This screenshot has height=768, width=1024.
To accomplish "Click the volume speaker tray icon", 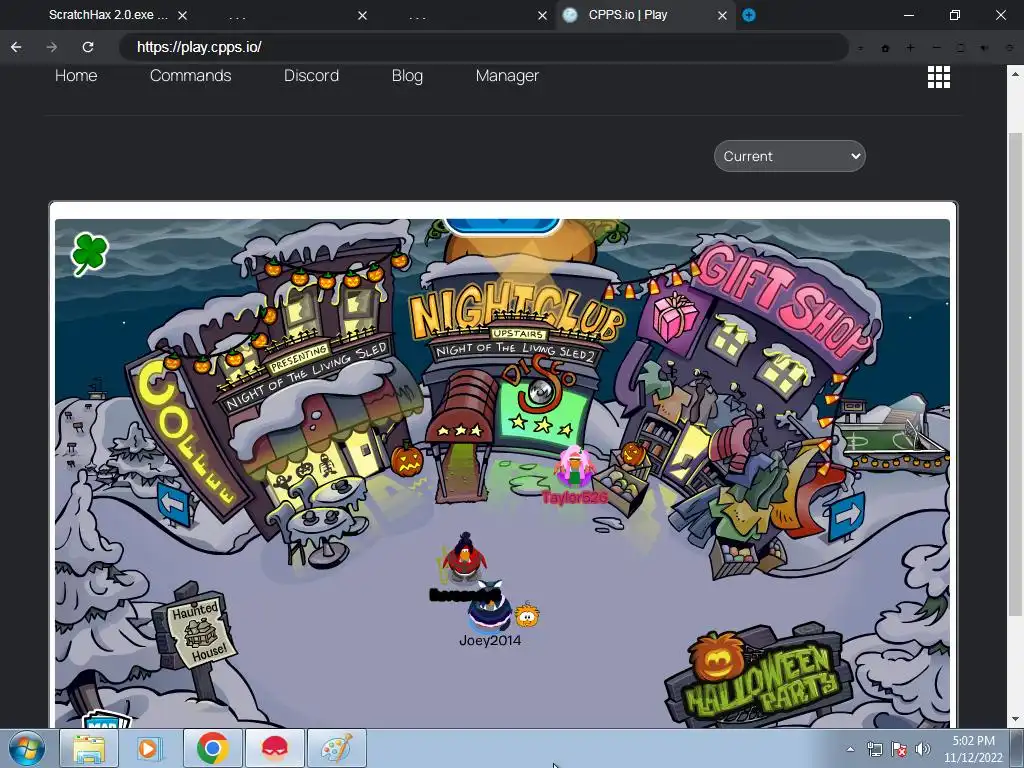I will click(x=923, y=749).
